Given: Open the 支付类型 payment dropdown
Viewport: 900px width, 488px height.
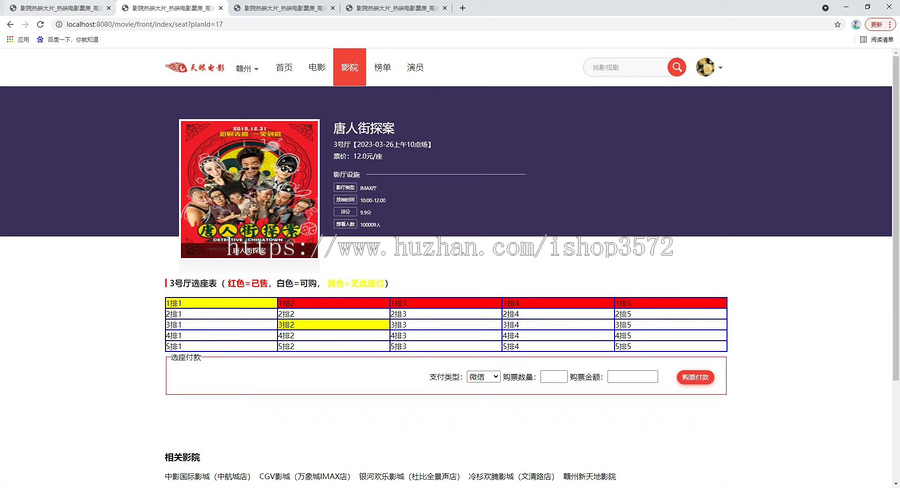Looking at the screenshot, I should pos(483,377).
